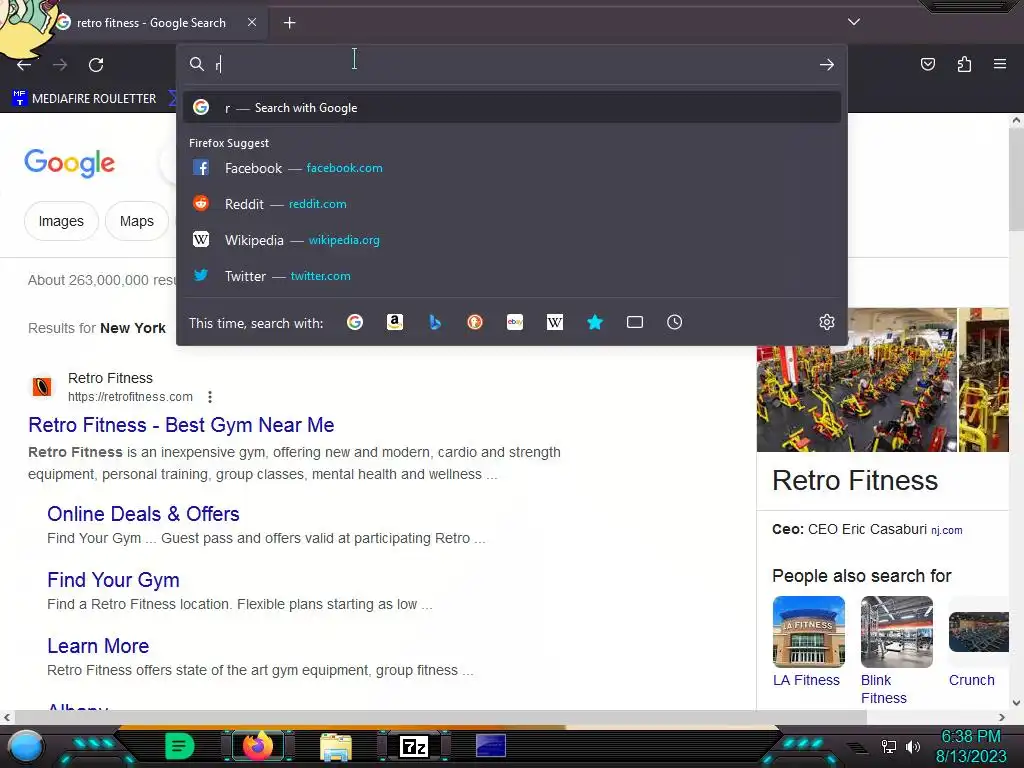The height and width of the screenshot is (768, 1024).
Task: Filter results by Images
Action: (61, 221)
